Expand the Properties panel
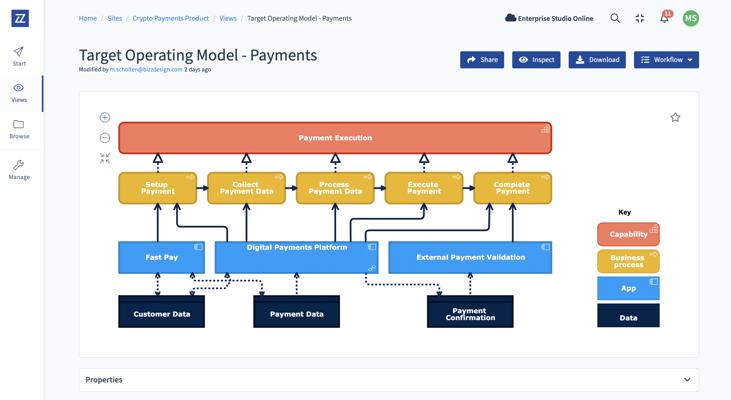Screen dimensions: 731x400 389,379
